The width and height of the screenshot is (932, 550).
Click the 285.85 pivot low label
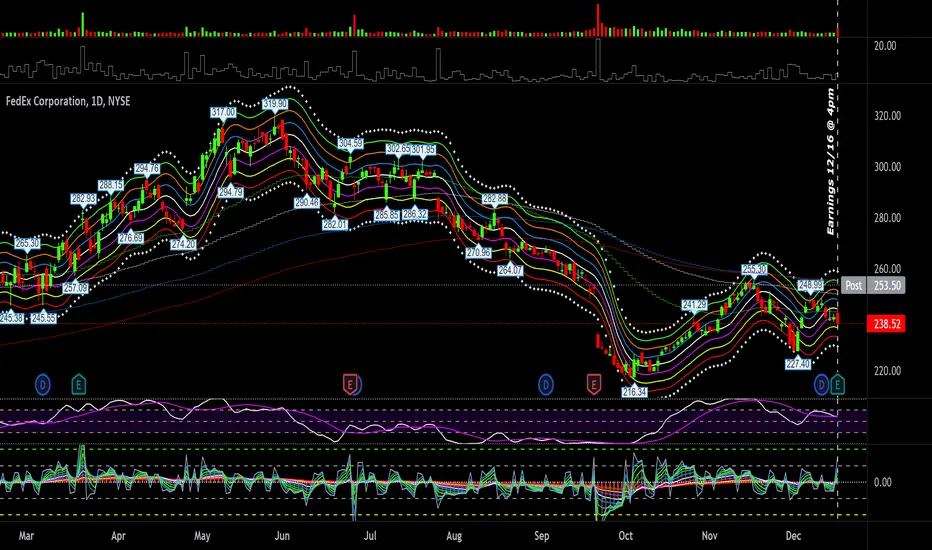386,215
